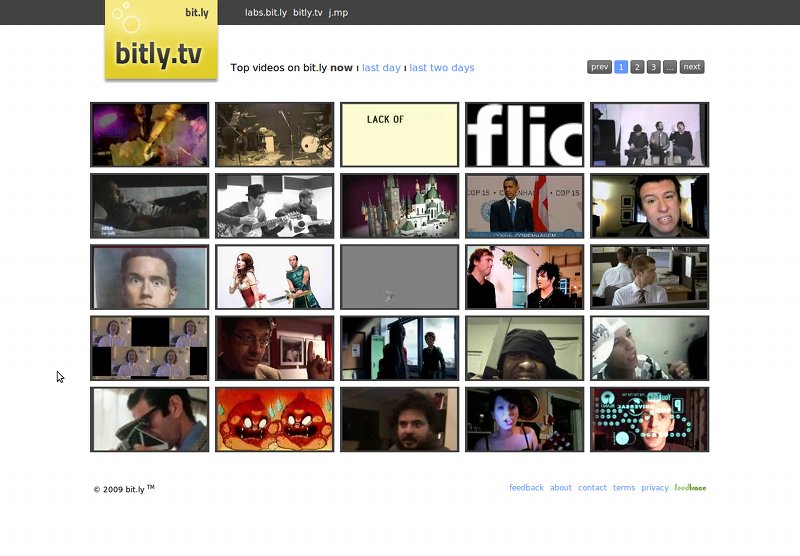Screen dimensions: 800x556
Task: Open the terms footer link
Action: pyautogui.click(x=624, y=488)
